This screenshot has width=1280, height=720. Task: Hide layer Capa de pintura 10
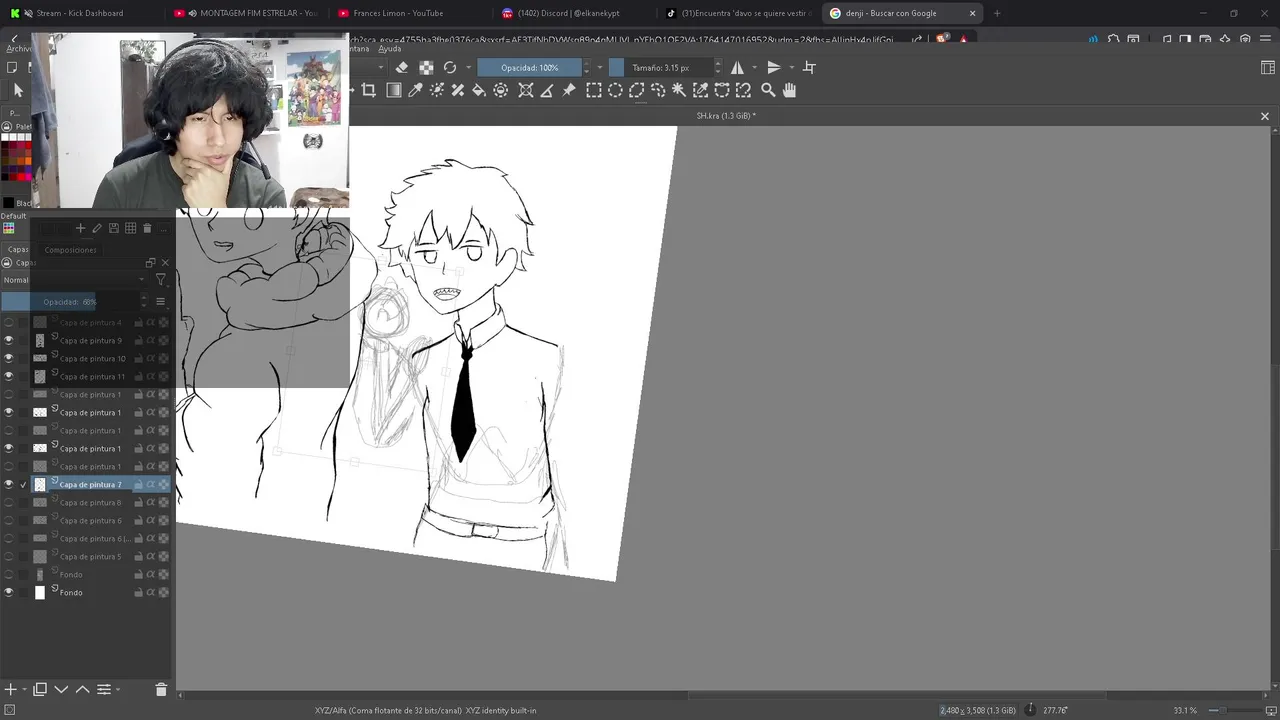9,358
